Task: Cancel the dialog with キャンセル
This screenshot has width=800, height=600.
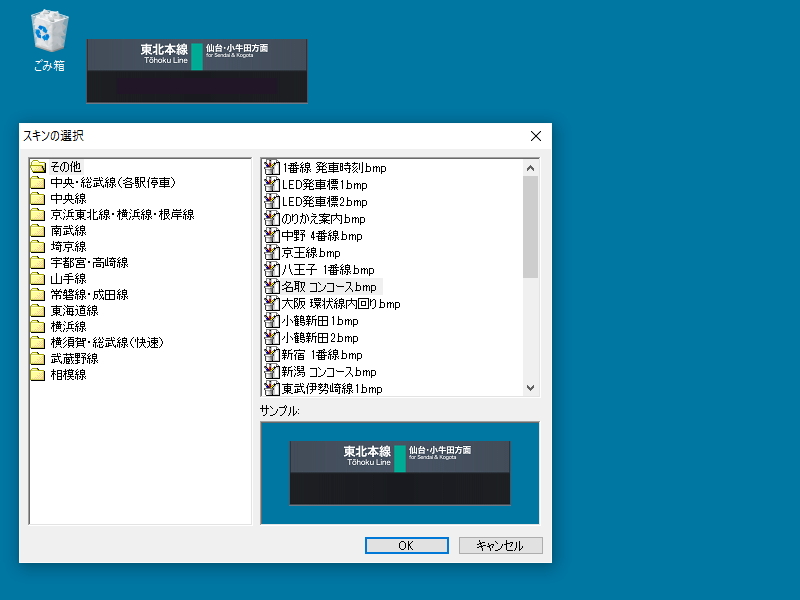Action: click(x=501, y=545)
